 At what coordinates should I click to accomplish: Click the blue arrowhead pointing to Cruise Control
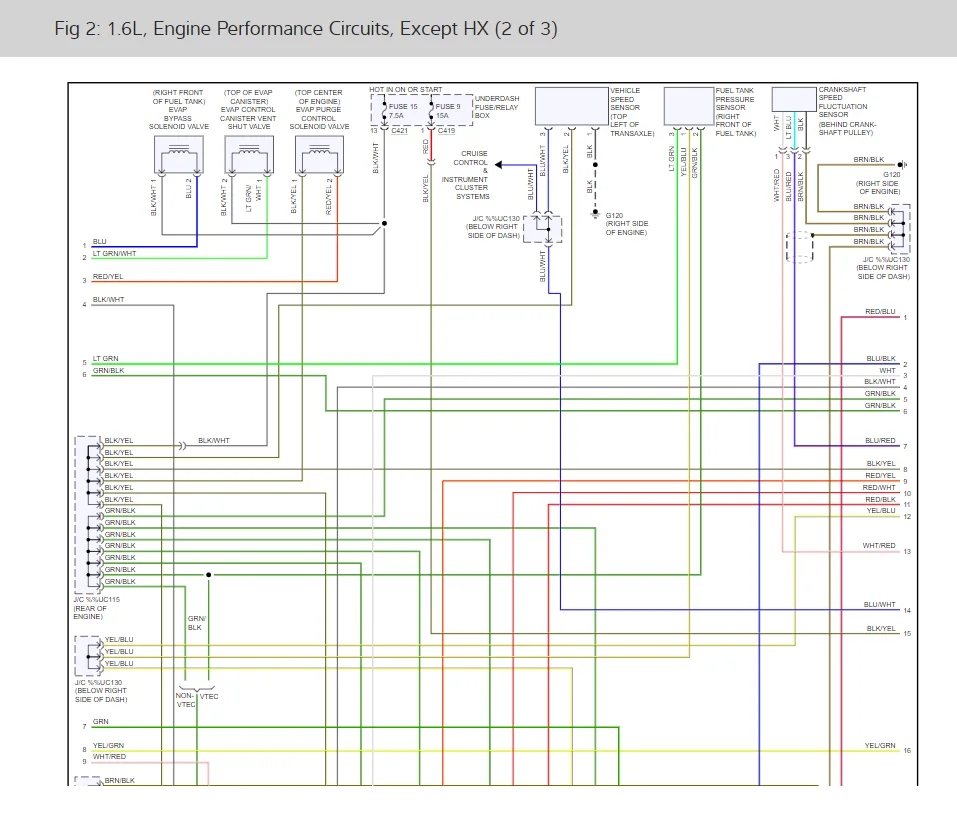[499, 165]
